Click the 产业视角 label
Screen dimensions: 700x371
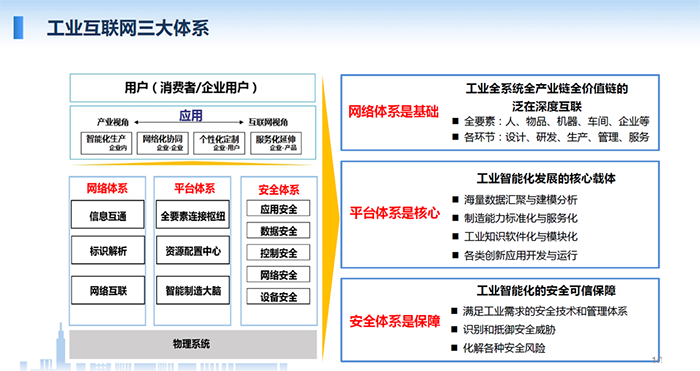pyautogui.click(x=113, y=122)
